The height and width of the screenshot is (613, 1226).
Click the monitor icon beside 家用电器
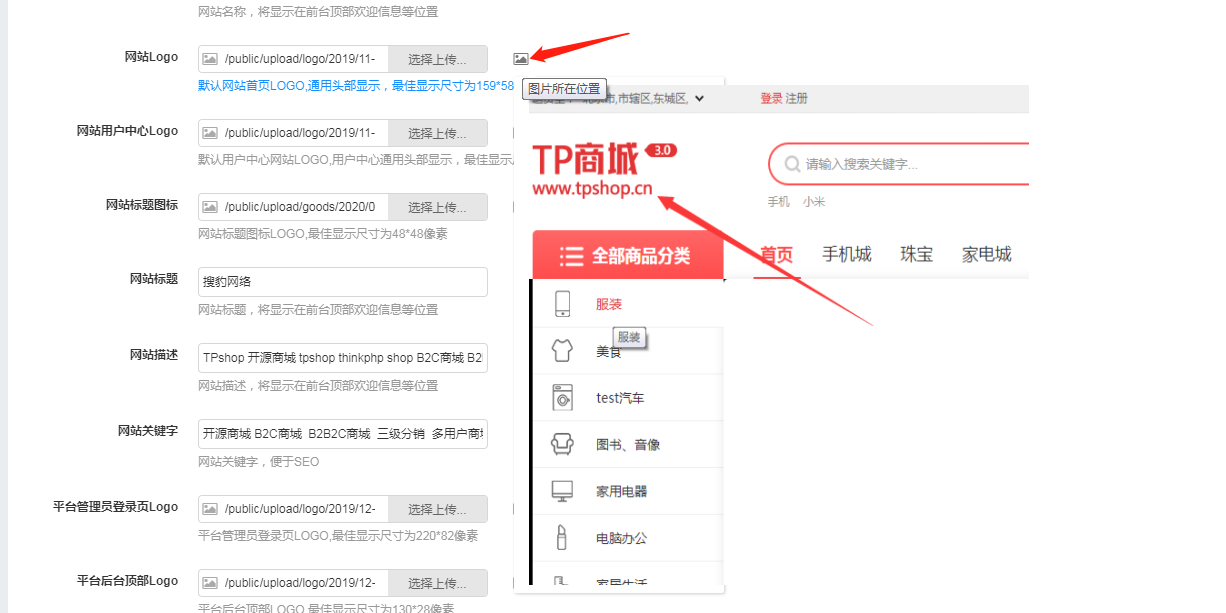click(x=562, y=491)
